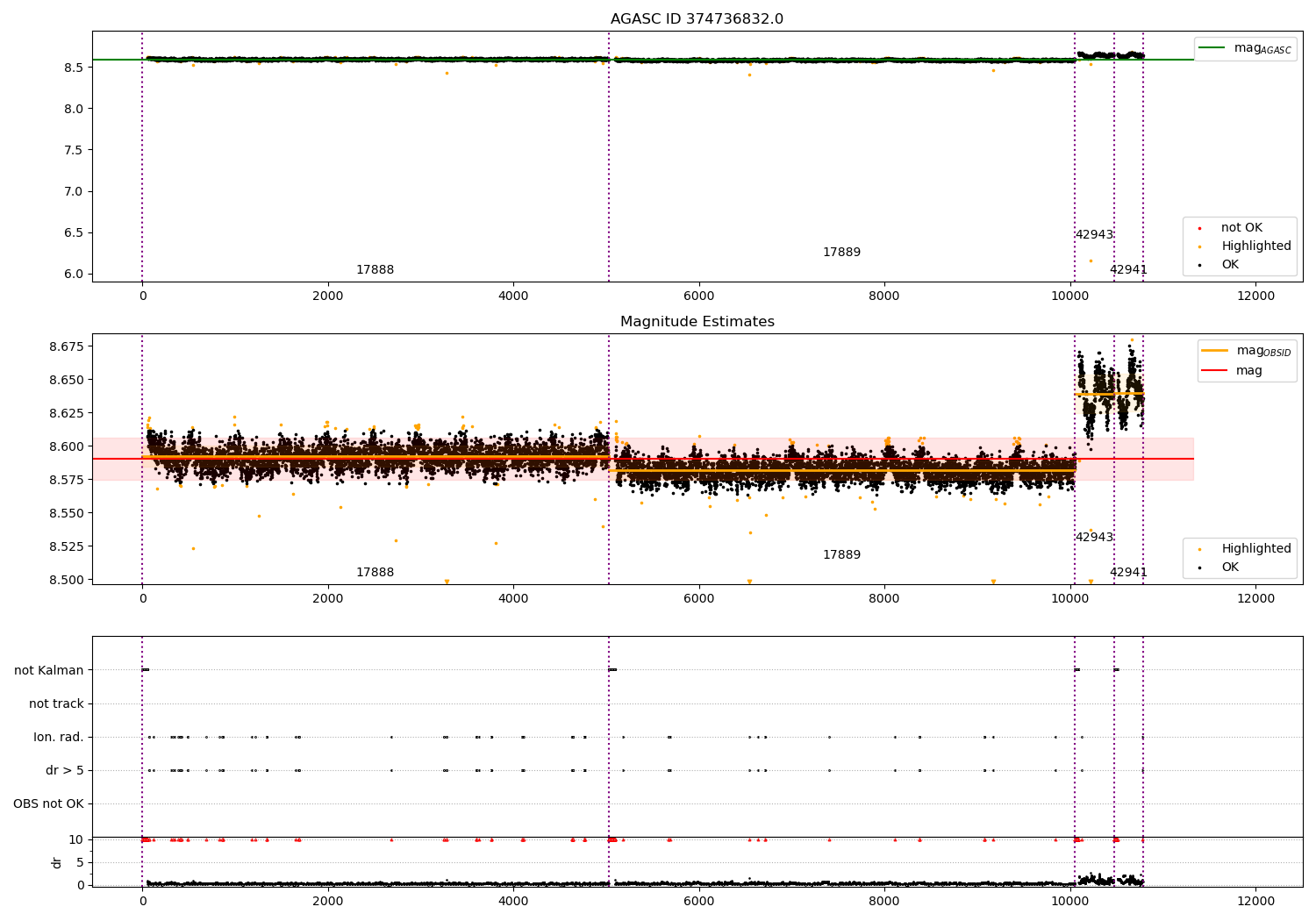Click the 8.675 y-tick on Magnitude Estimates plot
Screen dimensions: 1316x921
pos(67,347)
